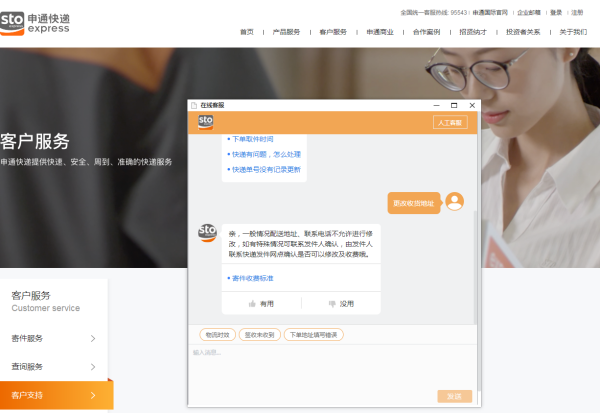Click the user avatar icon in chat
The height and width of the screenshot is (413, 600).
point(455,201)
